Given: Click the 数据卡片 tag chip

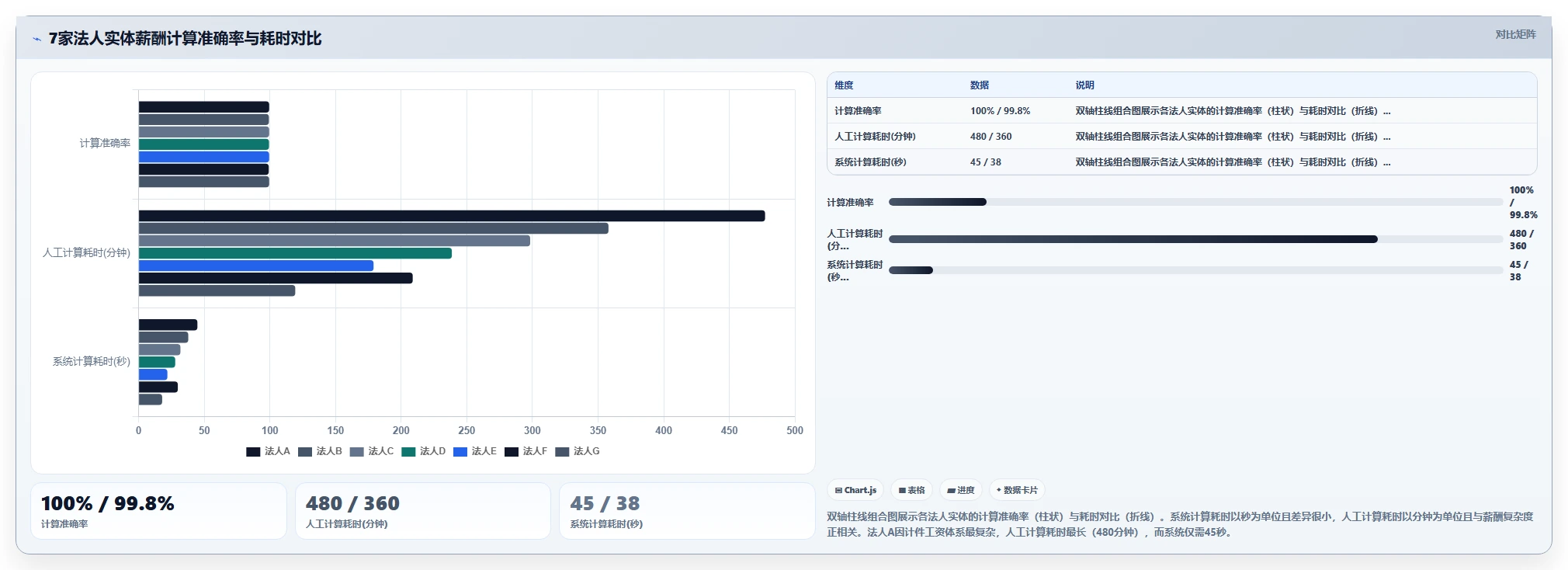Looking at the screenshot, I should (1017, 490).
